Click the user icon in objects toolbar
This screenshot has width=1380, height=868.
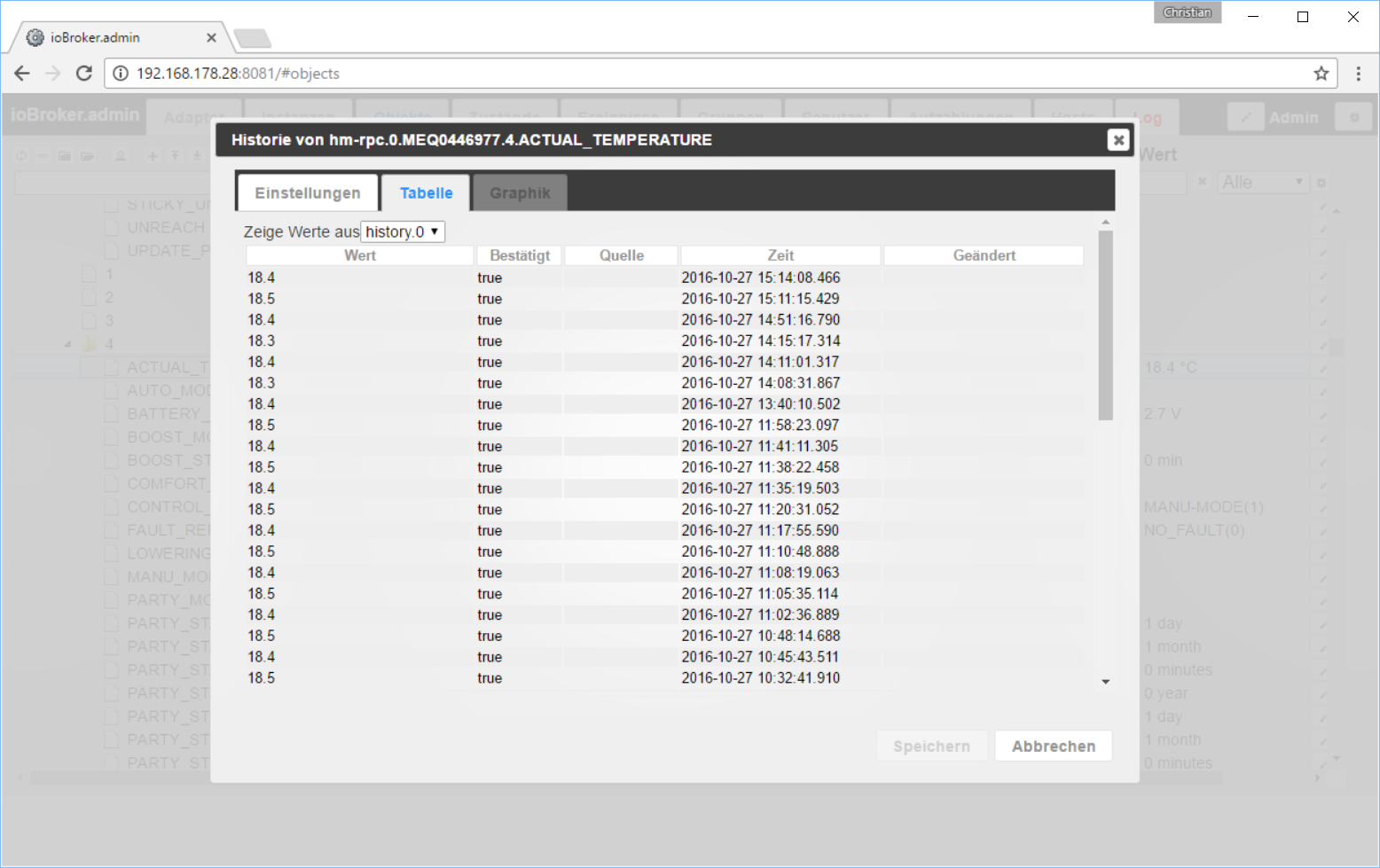tap(121, 156)
